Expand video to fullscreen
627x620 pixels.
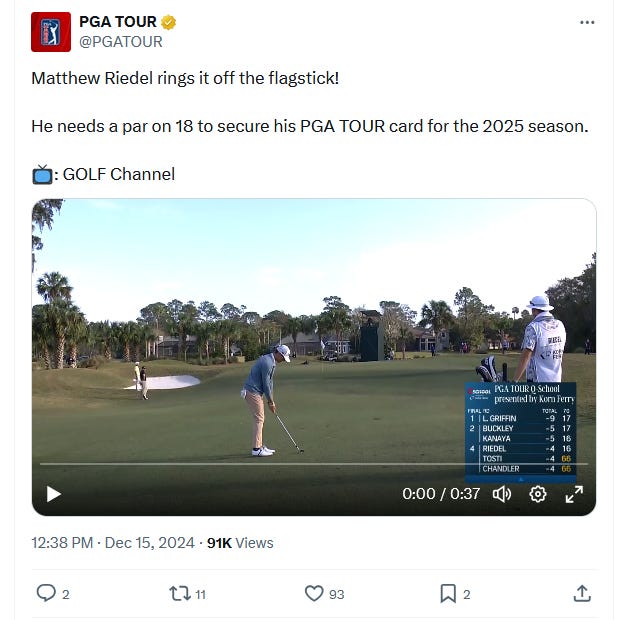pos(574,494)
